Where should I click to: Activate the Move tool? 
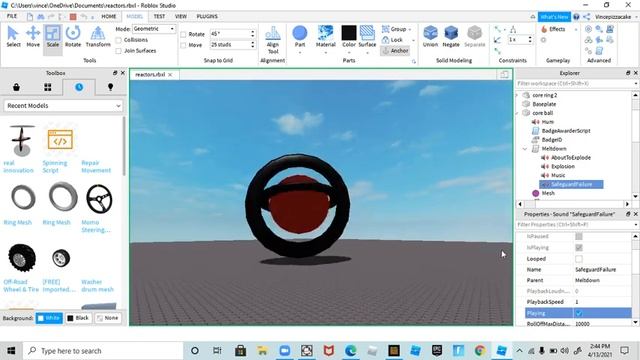click(x=33, y=36)
